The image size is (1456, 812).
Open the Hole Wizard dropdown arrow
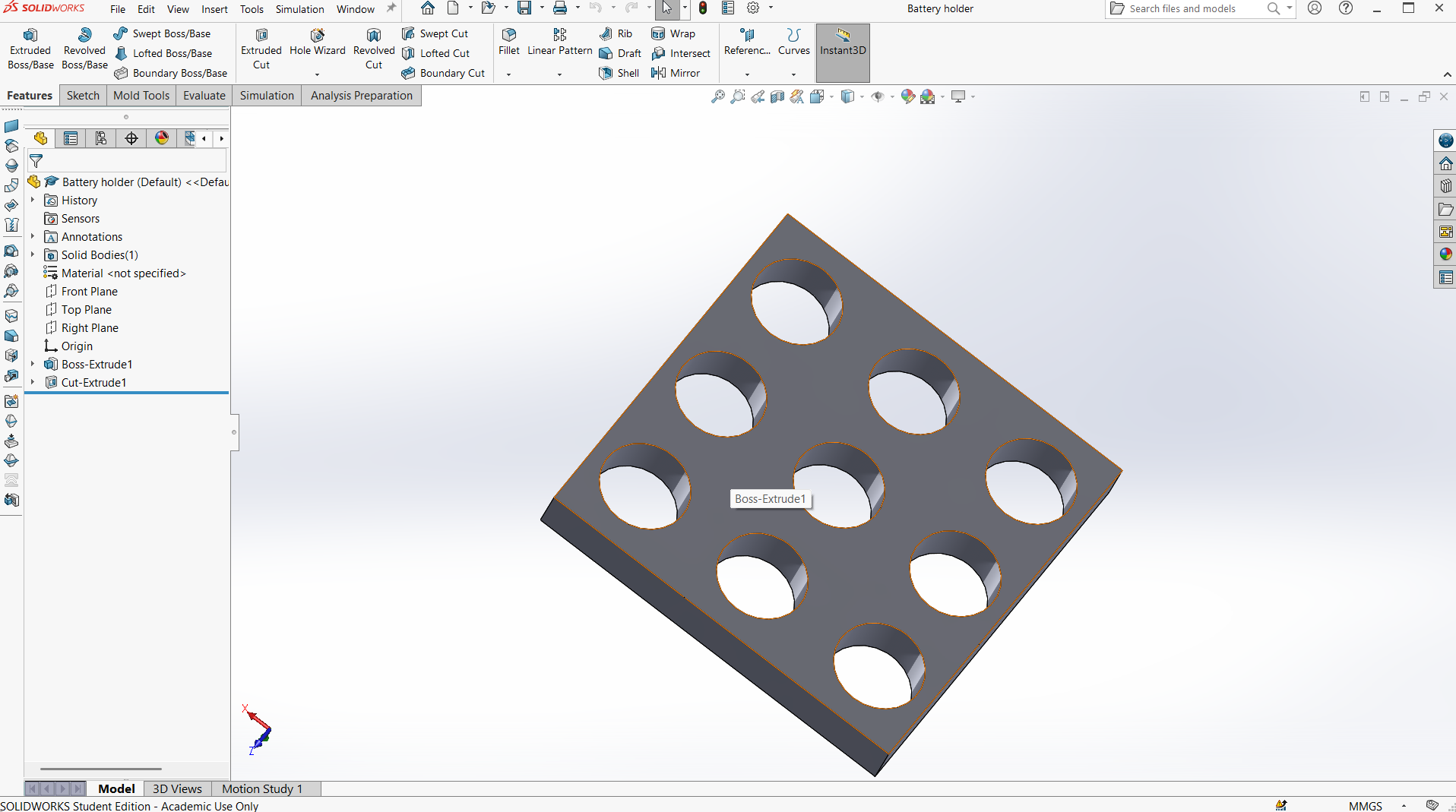click(x=317, y=74)
